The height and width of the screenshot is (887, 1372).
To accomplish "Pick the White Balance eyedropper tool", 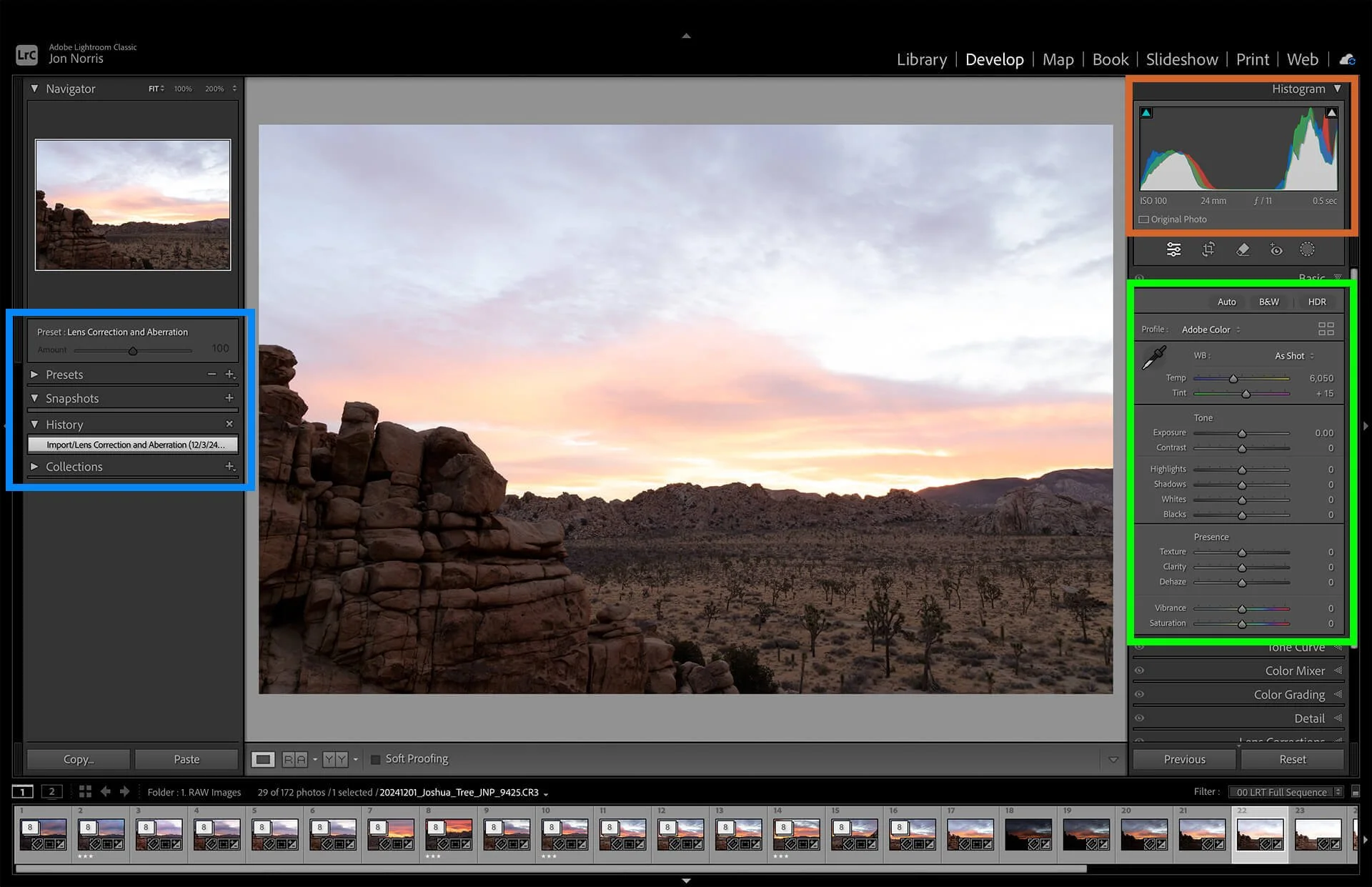I will 1153,357.
